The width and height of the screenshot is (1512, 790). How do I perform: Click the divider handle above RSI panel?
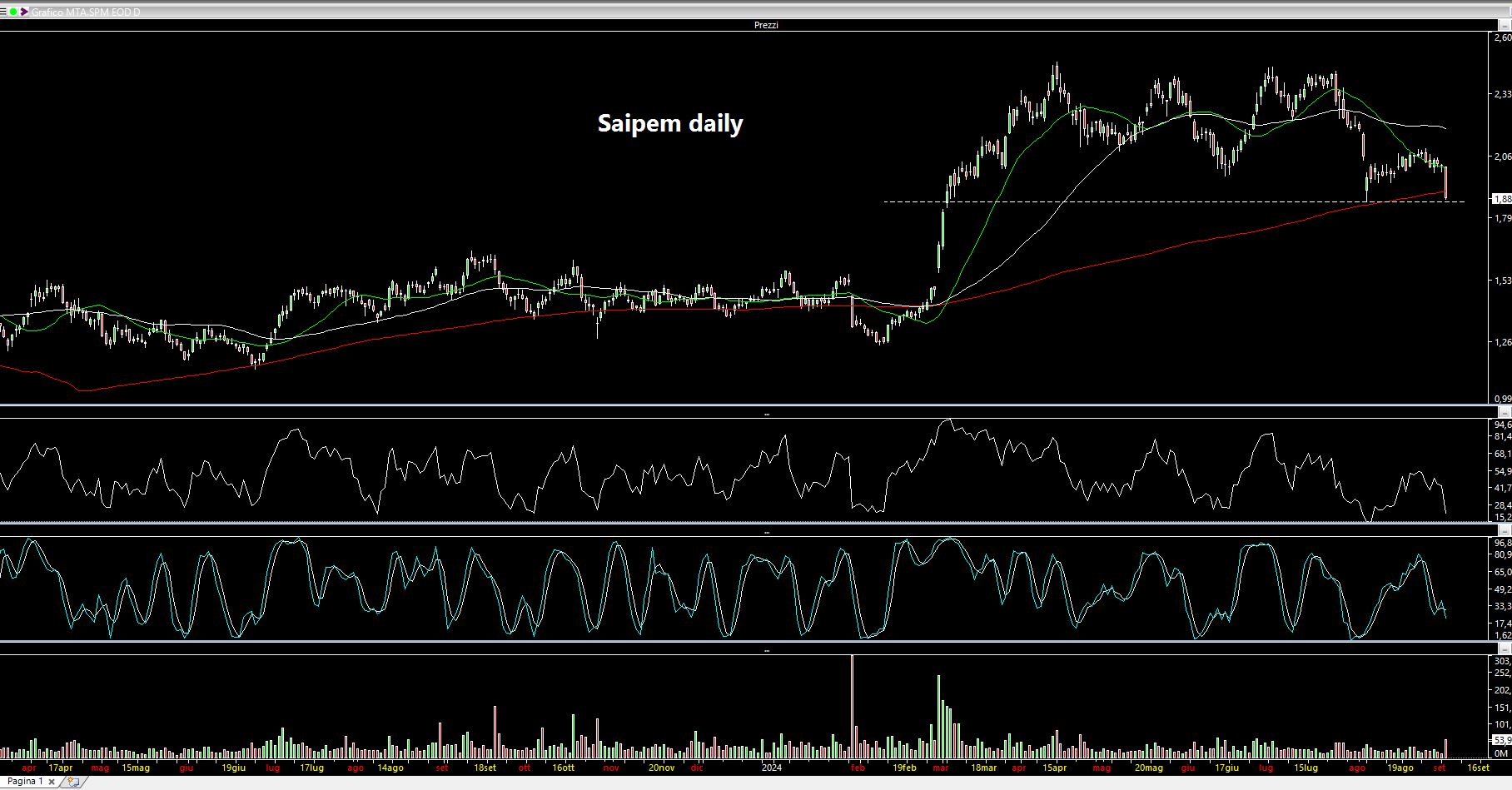click(766, 414)
